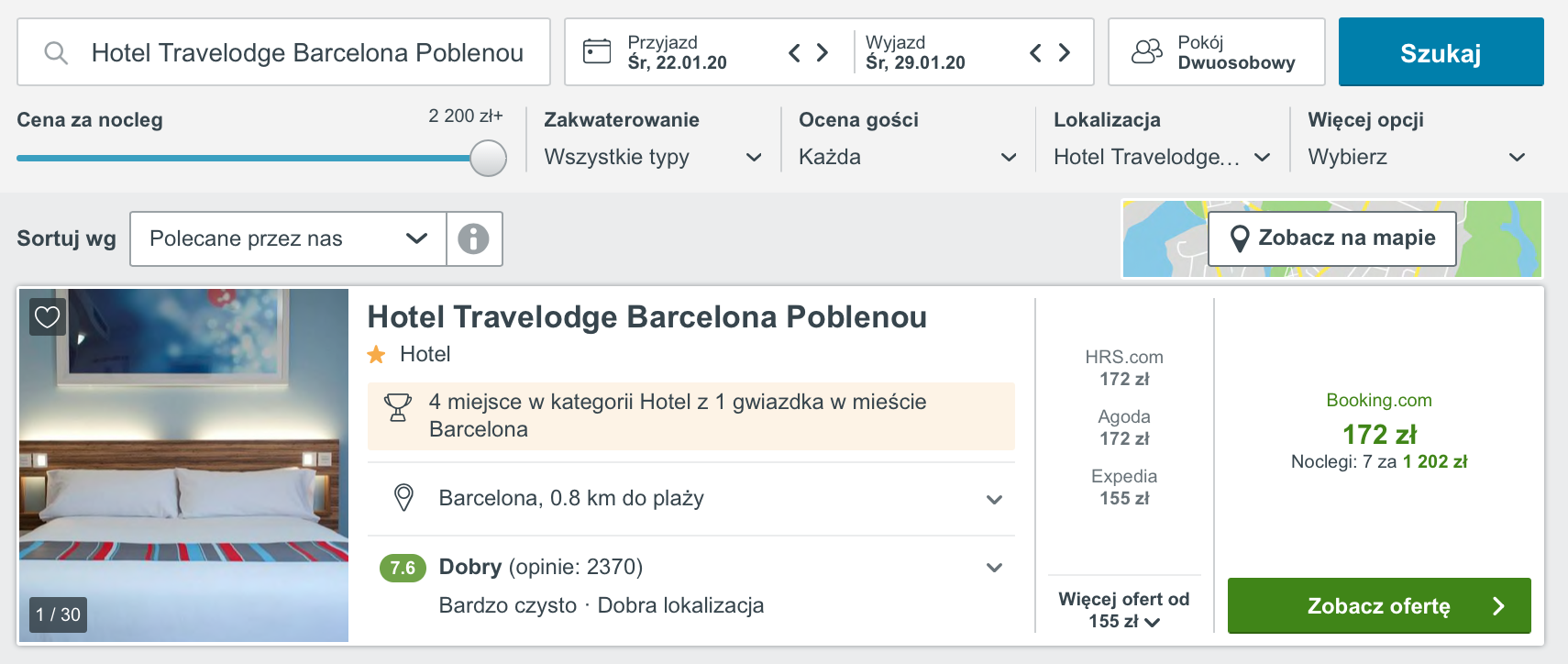
Task: Save hotel to favorites with heart icon
Action: (48, 317)
